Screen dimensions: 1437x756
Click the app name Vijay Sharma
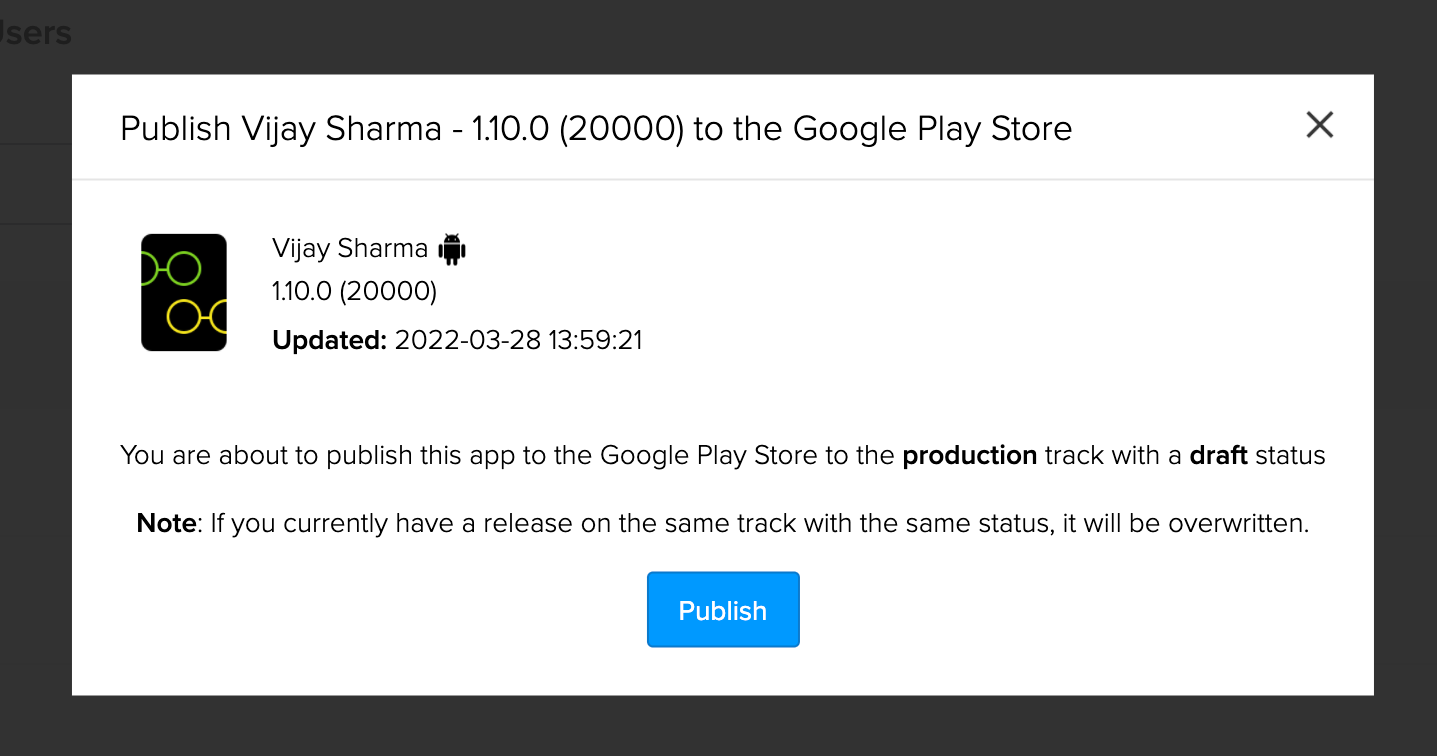[x=350, y=248]
